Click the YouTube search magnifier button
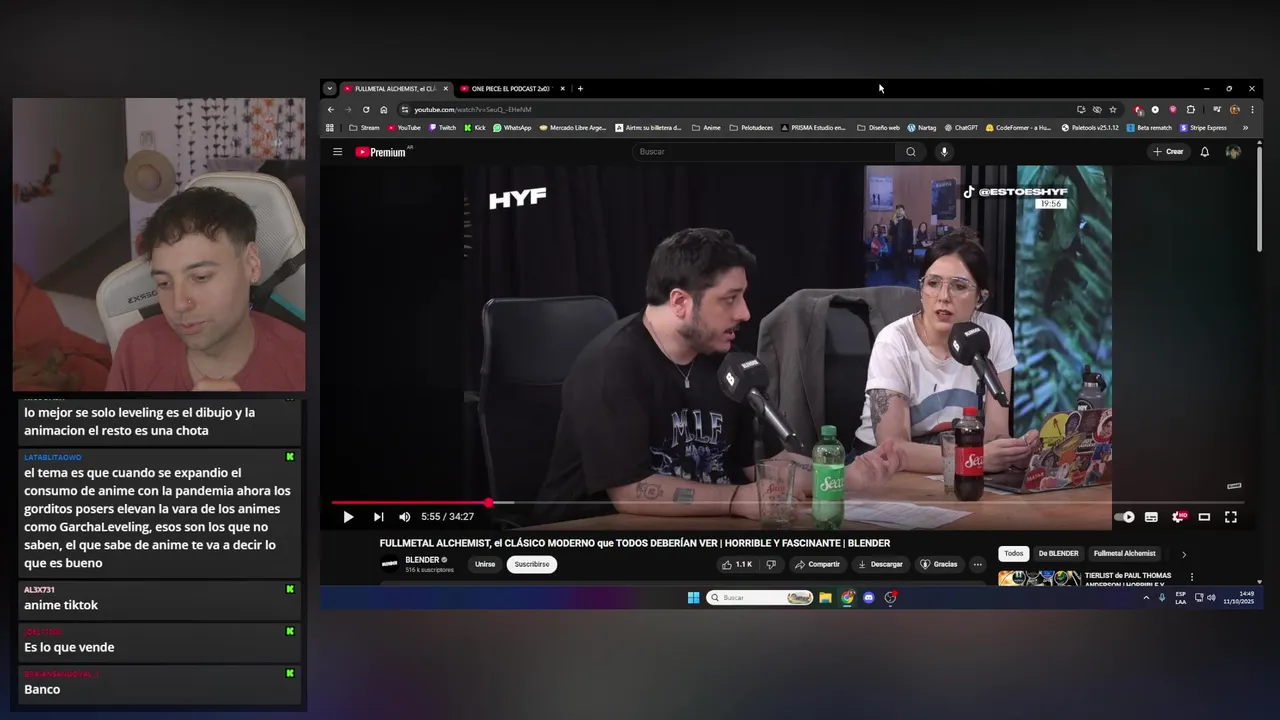 [911, 152]
